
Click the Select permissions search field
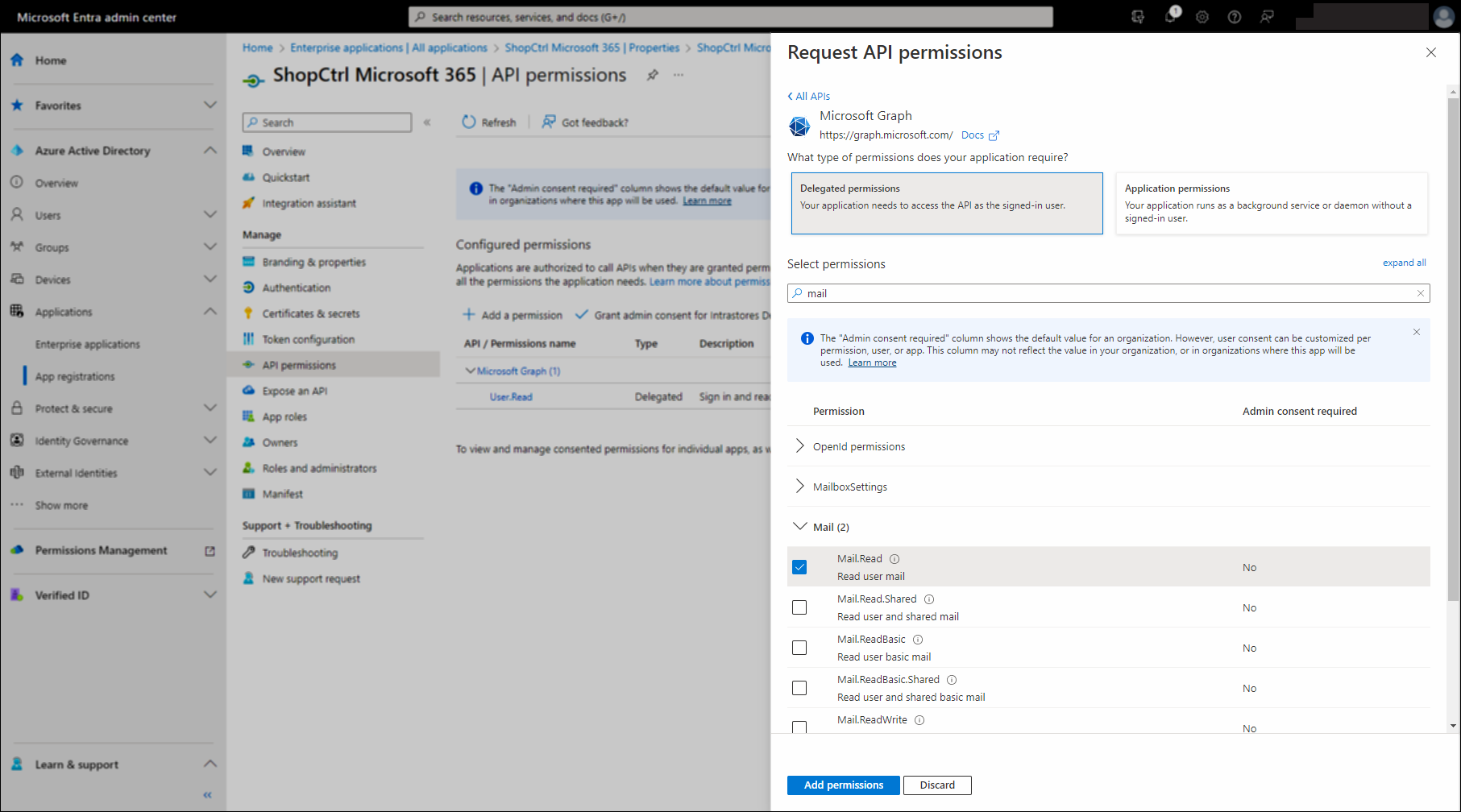click(1109, 293)
